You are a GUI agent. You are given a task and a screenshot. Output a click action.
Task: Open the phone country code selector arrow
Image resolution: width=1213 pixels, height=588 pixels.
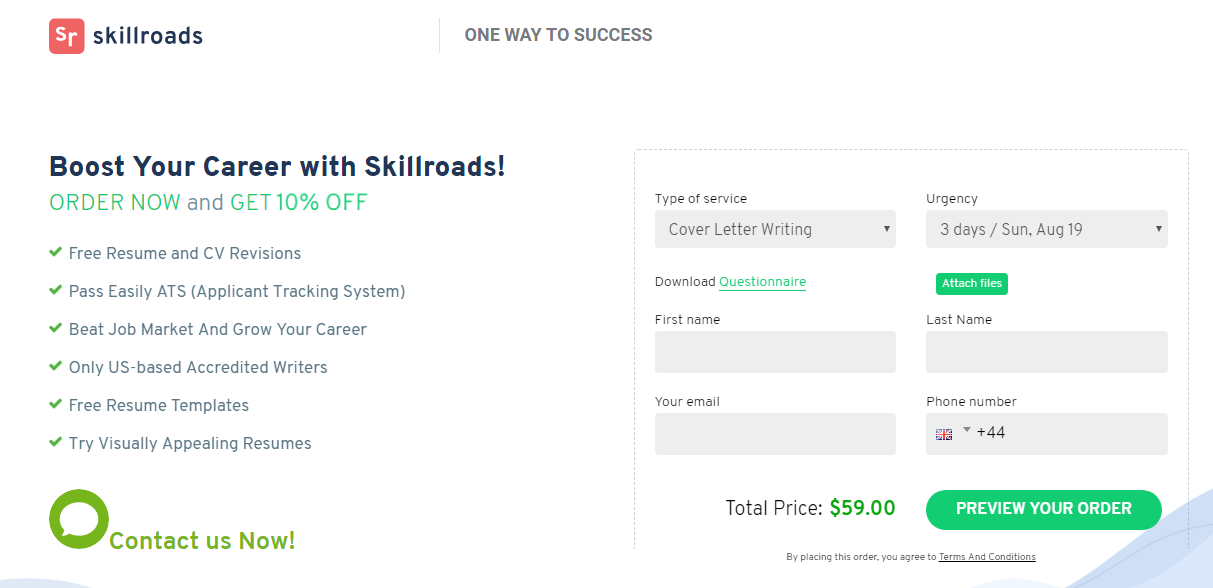tap(967, 431)
